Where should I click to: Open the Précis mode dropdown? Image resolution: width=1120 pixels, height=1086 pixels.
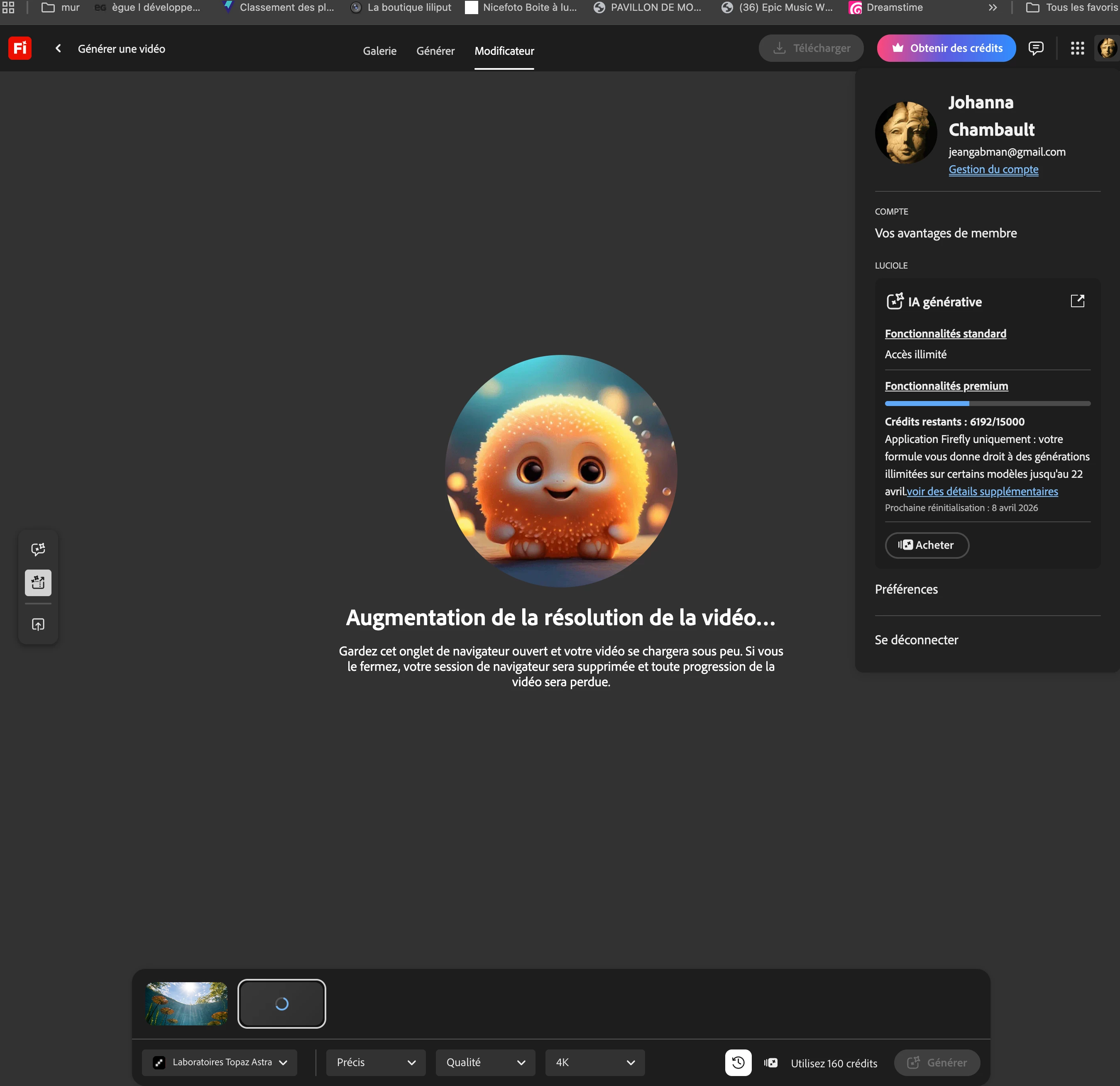(x=375, y=1063)
